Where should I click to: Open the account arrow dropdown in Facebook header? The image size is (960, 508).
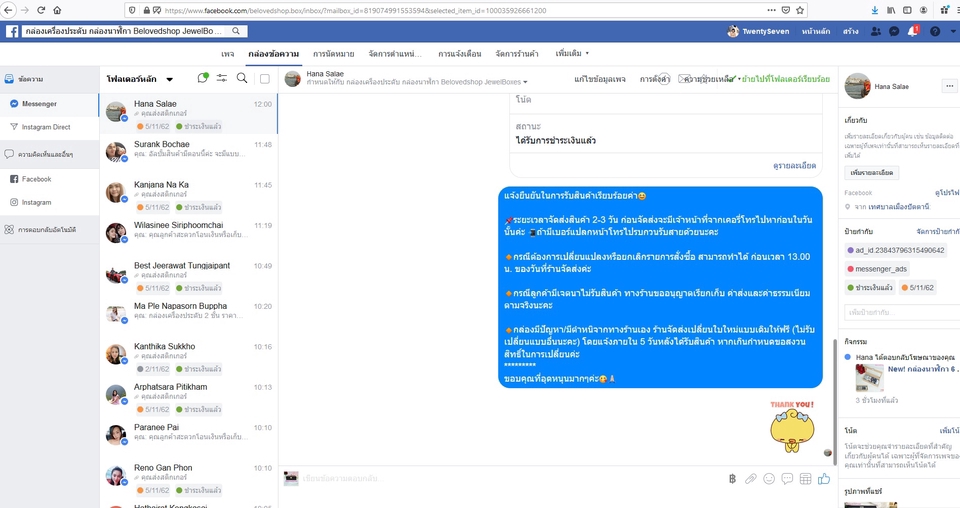coord(953,31)
